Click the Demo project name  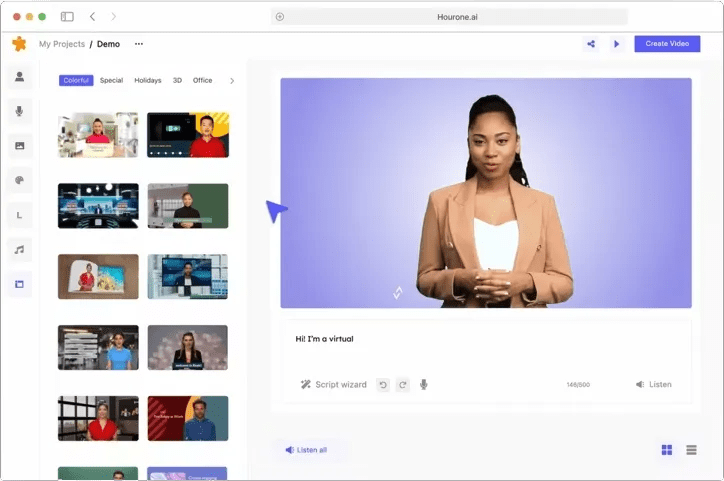coord(109,44)
